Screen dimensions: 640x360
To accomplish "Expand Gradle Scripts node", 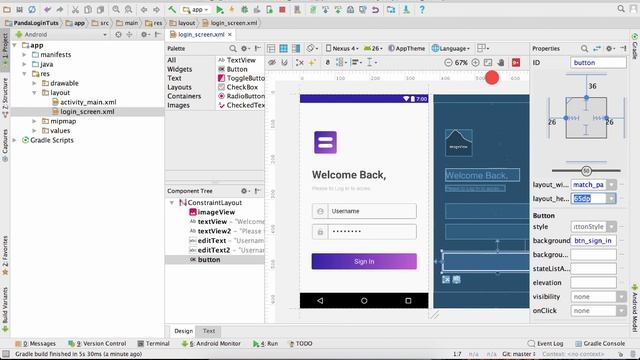I will (15, 140).
